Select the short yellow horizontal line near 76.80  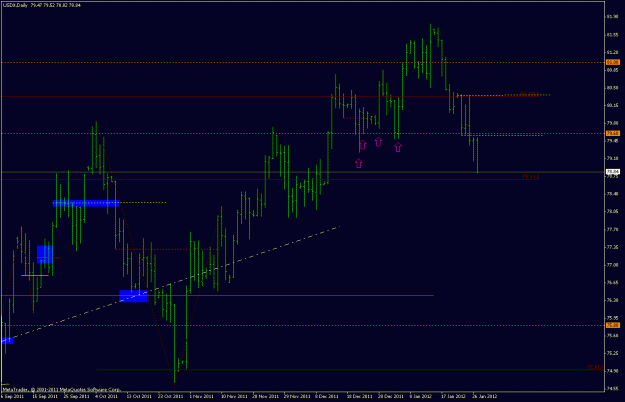click(x=35, y=275)
